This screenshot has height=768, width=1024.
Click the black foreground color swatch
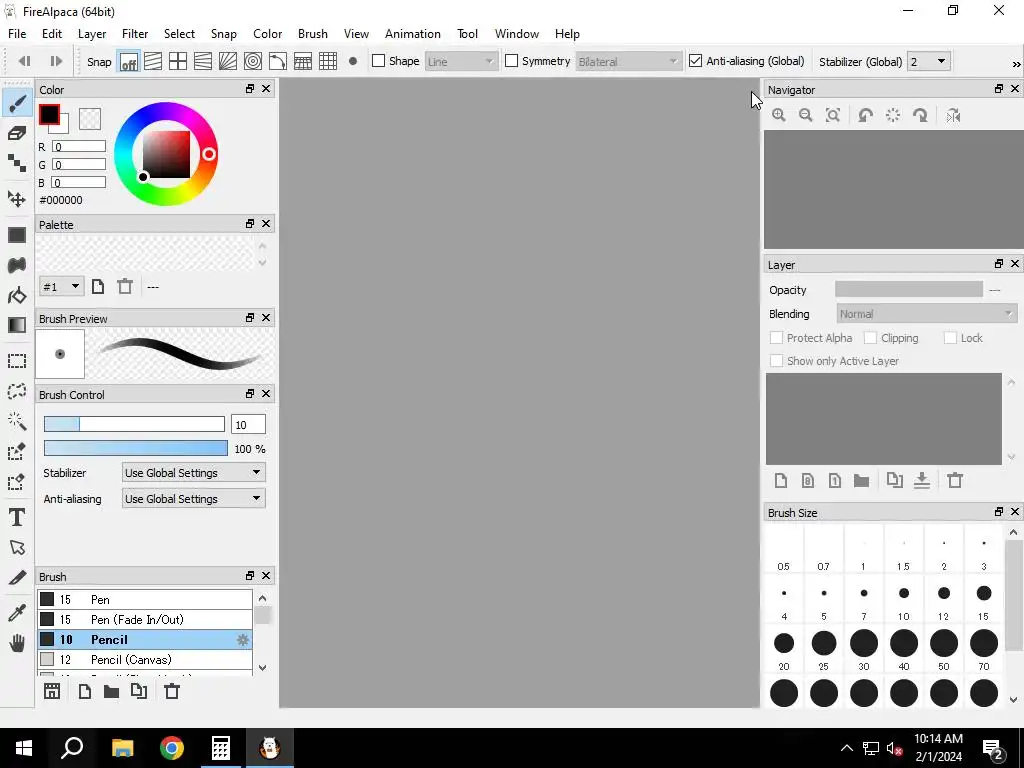[49, 115]
